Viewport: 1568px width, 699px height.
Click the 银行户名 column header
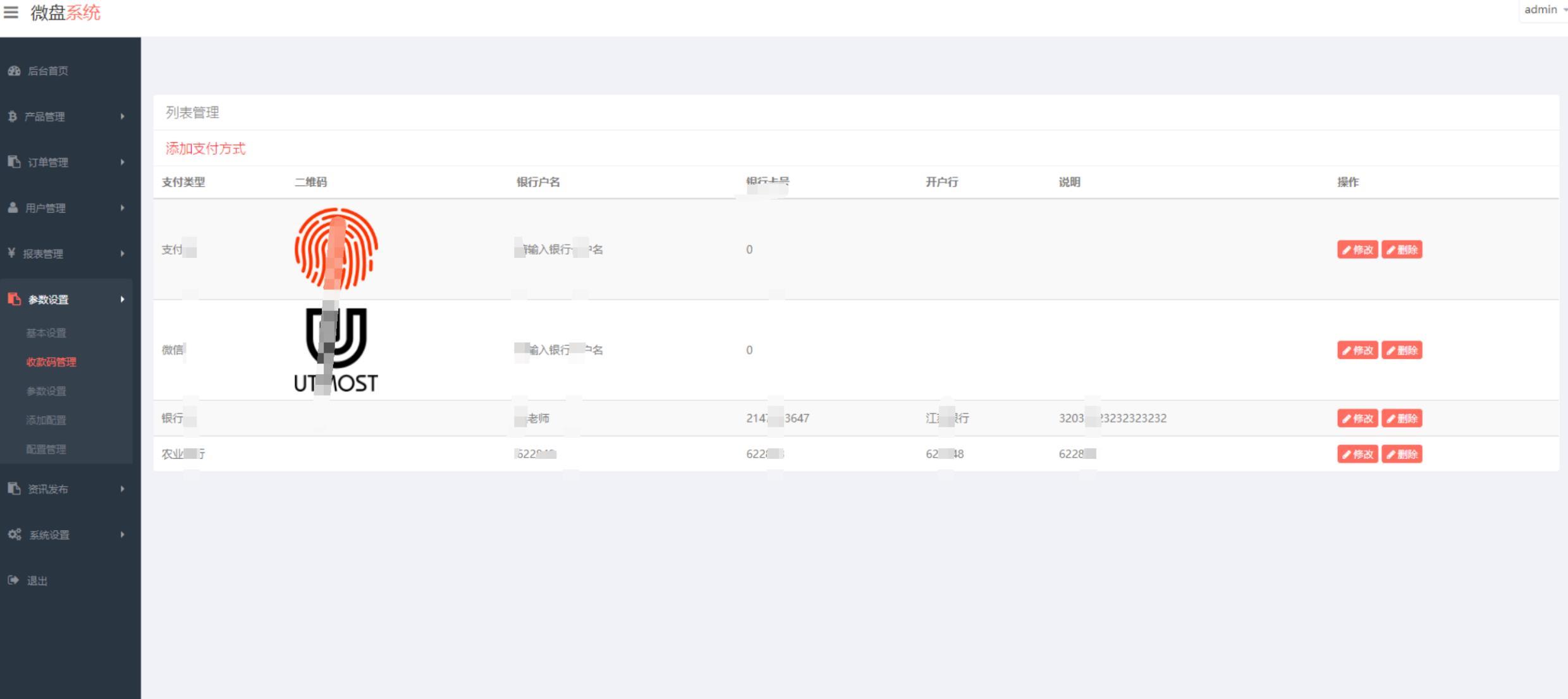(x=538, y=182)
